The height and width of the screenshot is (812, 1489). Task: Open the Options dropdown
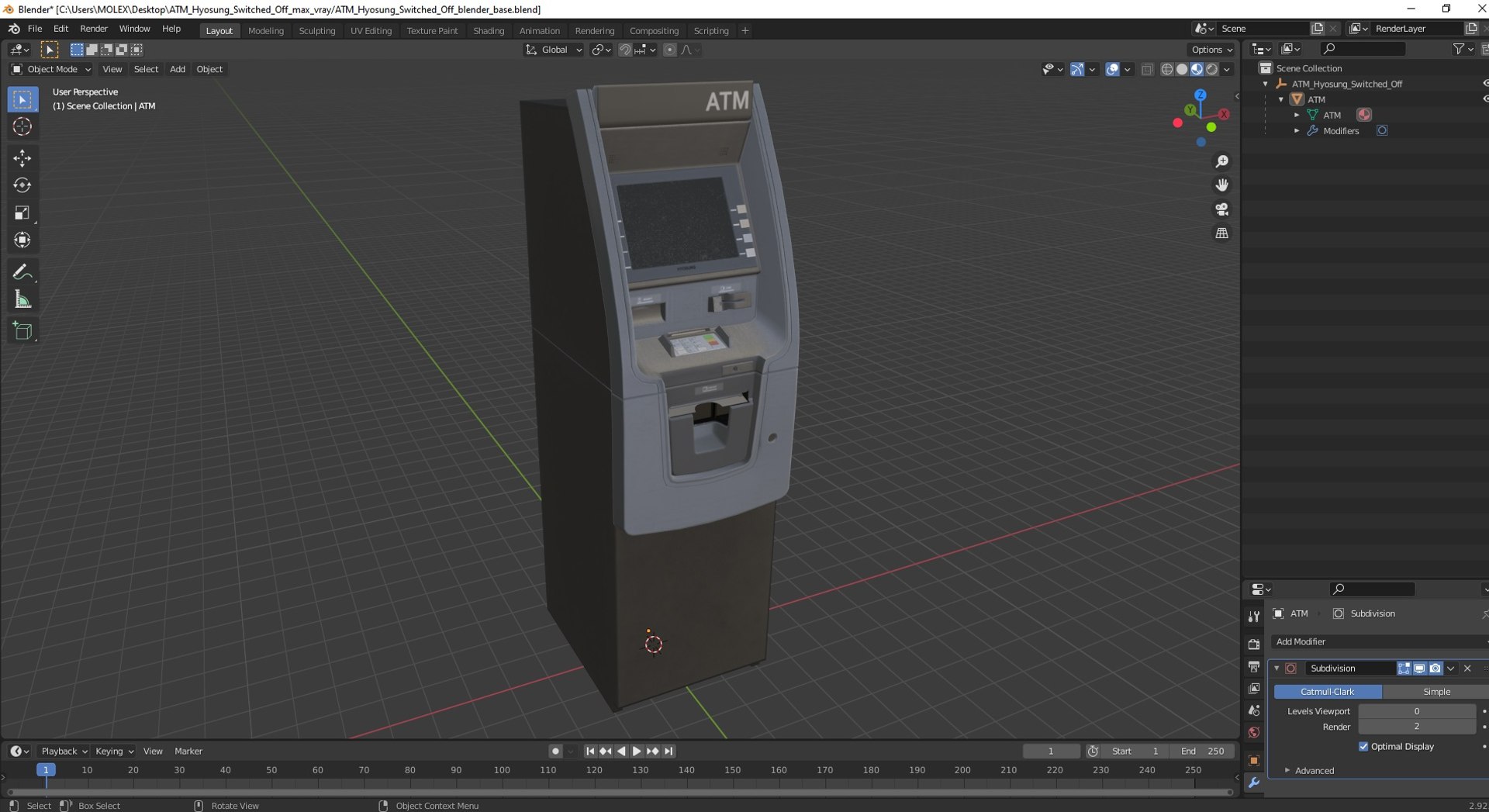[1212, 50]
